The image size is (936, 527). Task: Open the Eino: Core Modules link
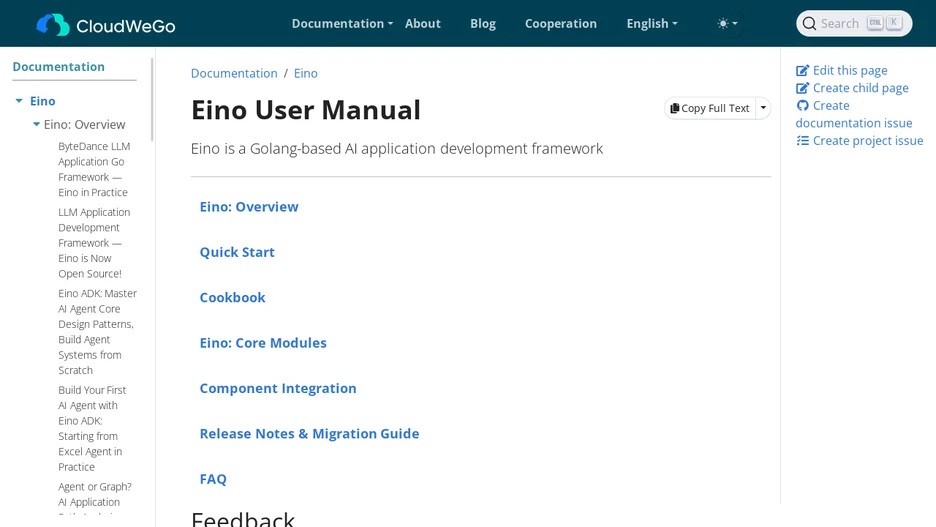263,343
